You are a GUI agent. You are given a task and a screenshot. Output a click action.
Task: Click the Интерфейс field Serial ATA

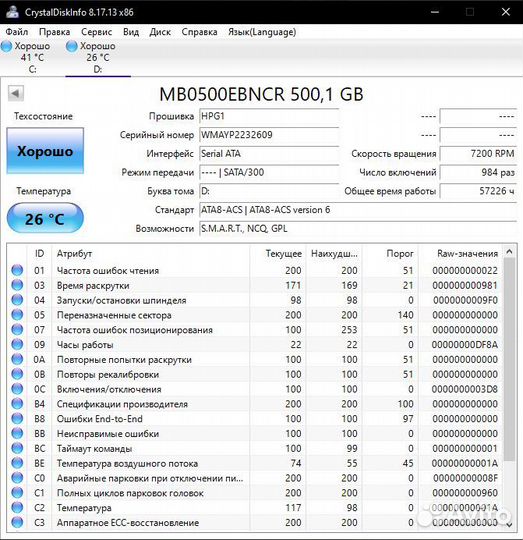[269, 154]
